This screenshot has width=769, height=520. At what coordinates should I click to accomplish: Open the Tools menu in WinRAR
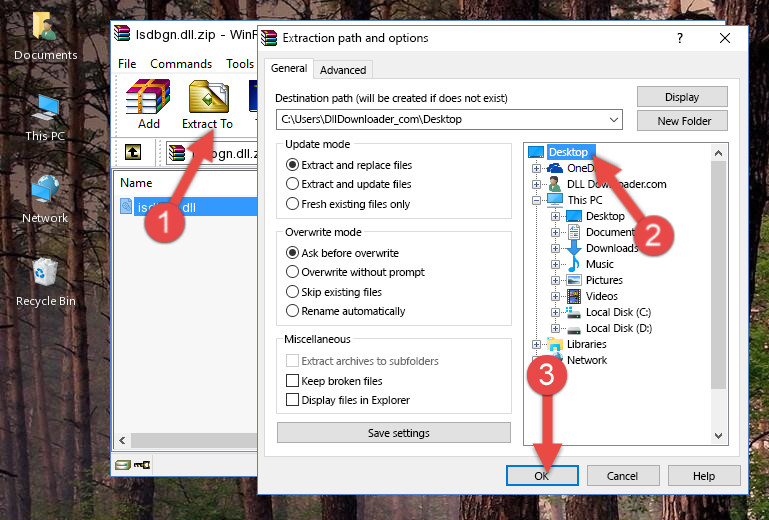240,64
